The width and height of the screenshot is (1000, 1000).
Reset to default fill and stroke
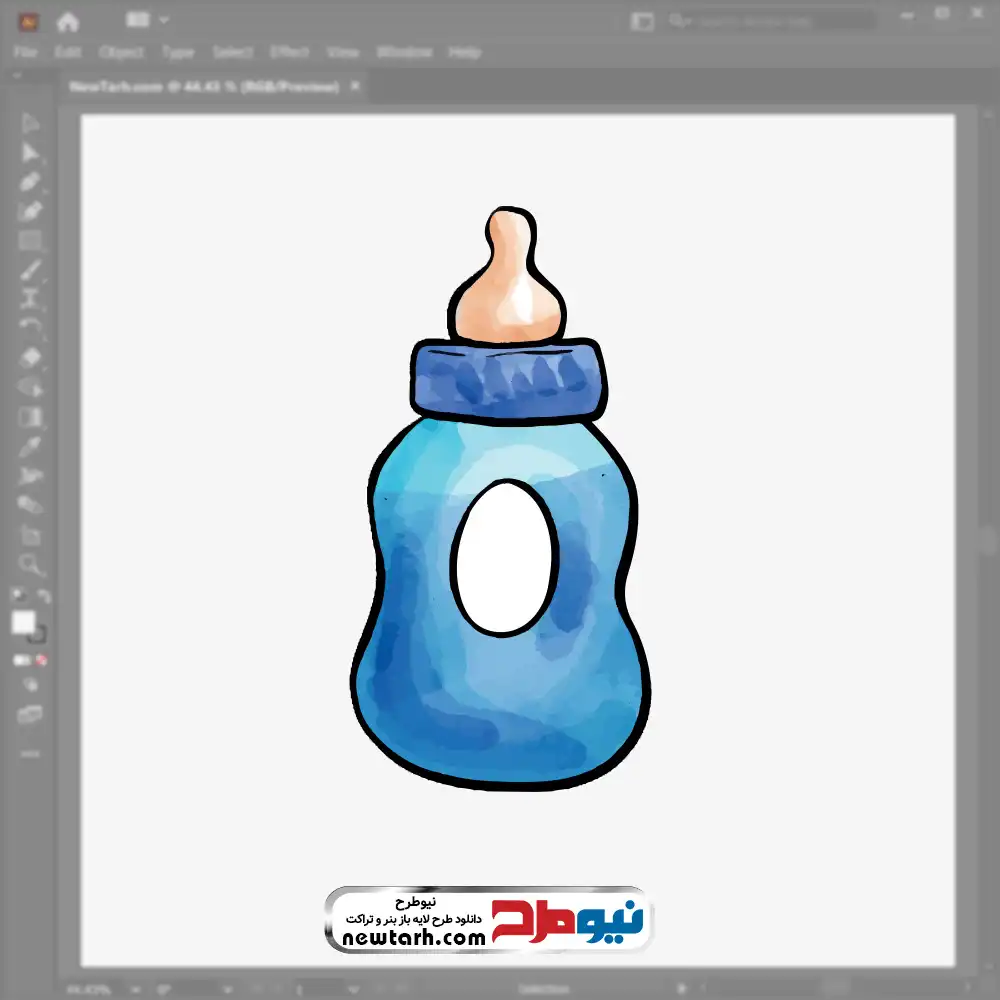point(16,597)
